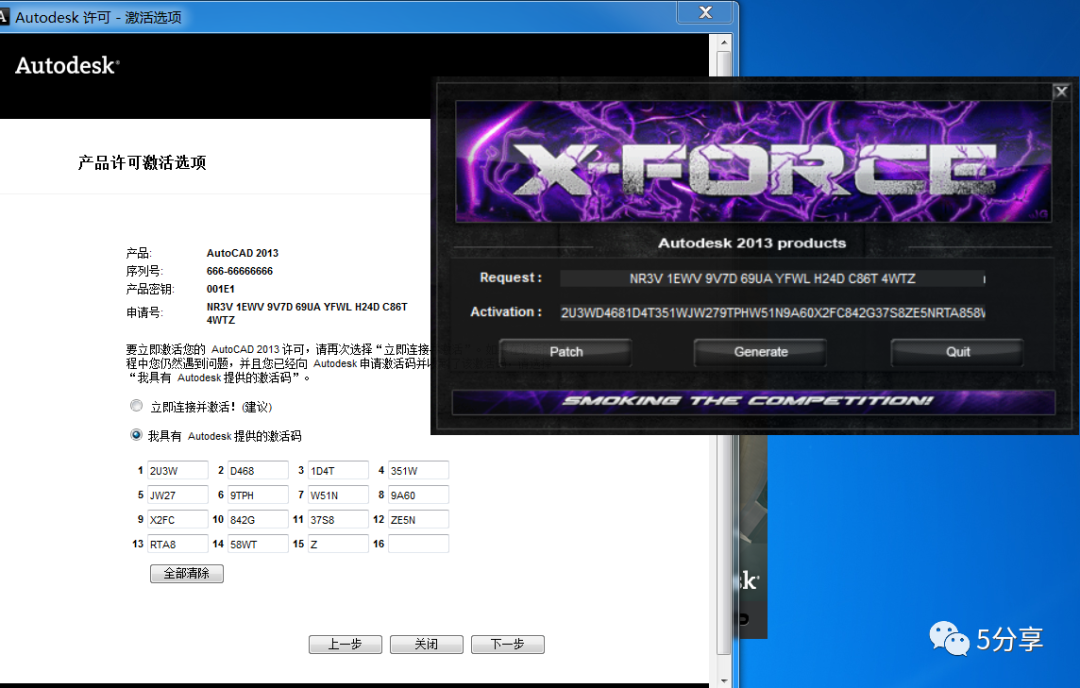The height and width of the screenshot is (688, 1080).
Task: Click the scroll-up arrow in Autodesk window
Action: tap(724, 43)
